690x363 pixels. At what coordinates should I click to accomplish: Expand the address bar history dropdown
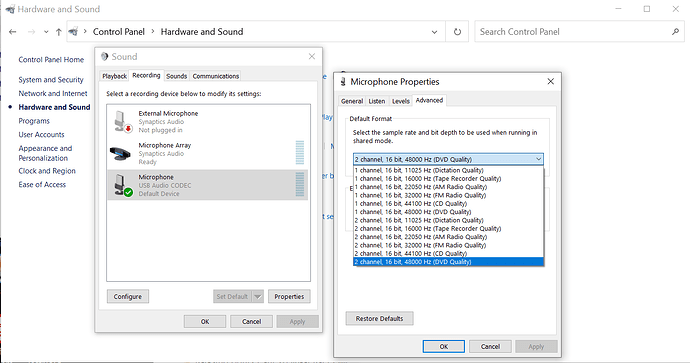pyautogui.click(x=434, y=32)
